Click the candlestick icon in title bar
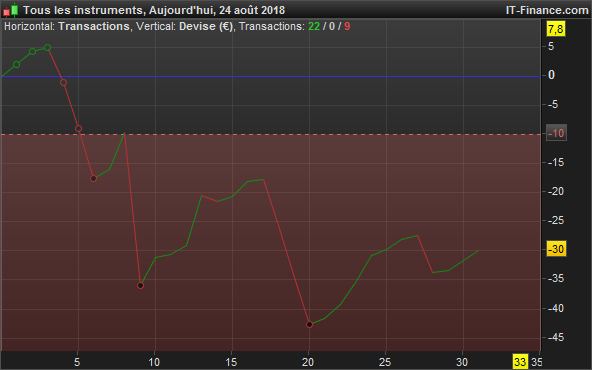592x370 pixels. tap(11, 10)
